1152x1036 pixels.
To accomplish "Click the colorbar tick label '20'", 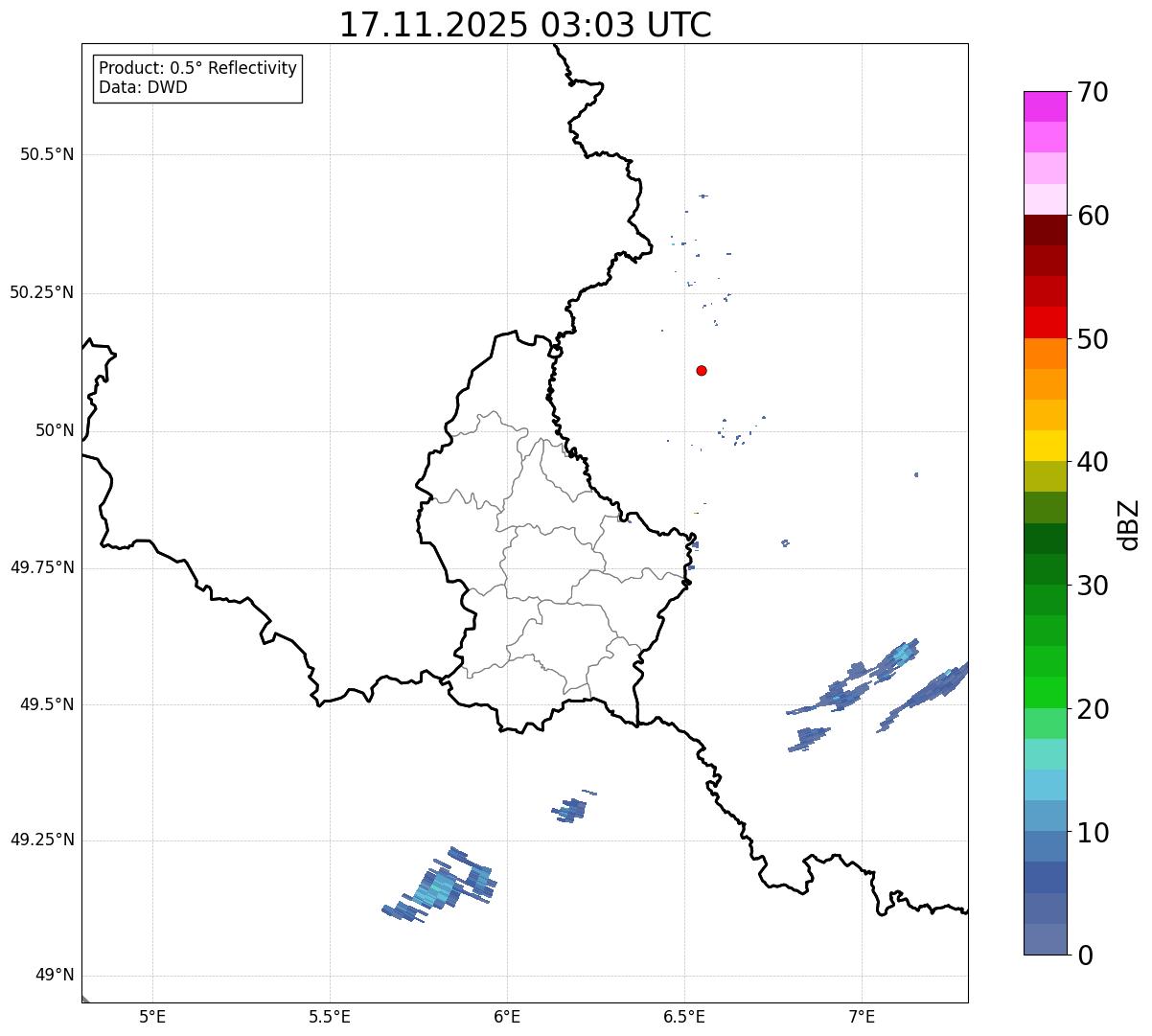I will (1094, 709).
